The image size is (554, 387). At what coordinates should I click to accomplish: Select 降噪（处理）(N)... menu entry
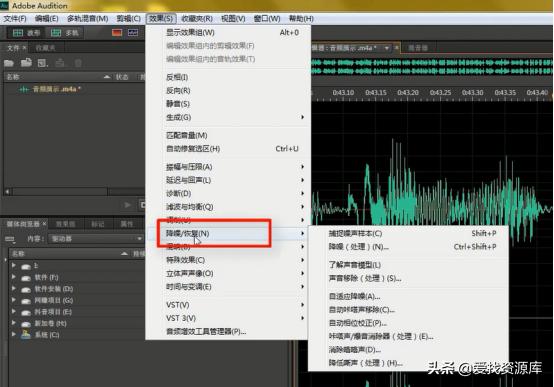359,247
